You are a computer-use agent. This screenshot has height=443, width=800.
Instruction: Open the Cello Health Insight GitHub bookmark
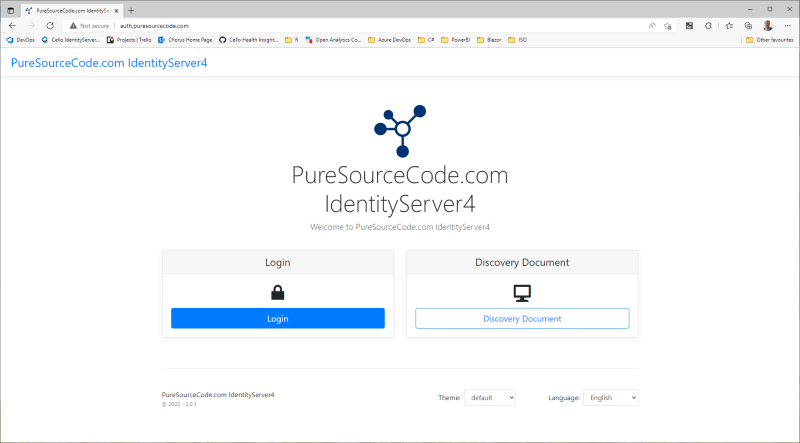248,40
